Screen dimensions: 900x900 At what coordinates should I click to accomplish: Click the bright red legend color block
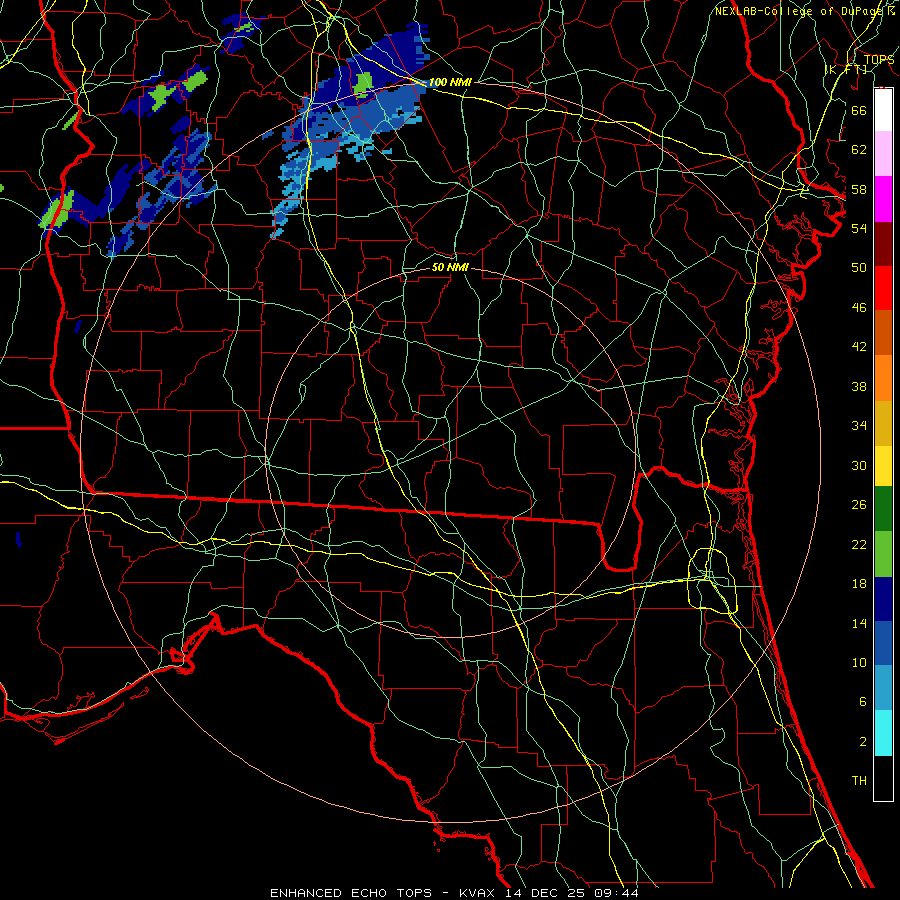pos(883,288)
